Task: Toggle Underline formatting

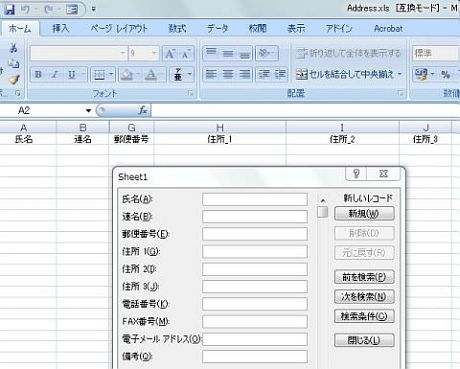Action: [x=72, y=74]
